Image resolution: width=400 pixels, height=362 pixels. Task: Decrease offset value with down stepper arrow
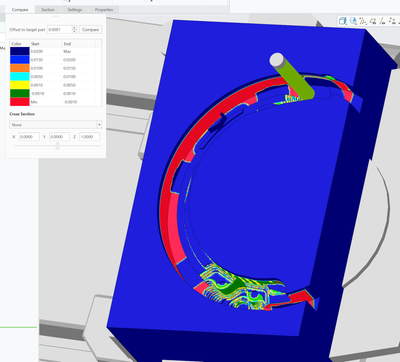coord(75,32)
